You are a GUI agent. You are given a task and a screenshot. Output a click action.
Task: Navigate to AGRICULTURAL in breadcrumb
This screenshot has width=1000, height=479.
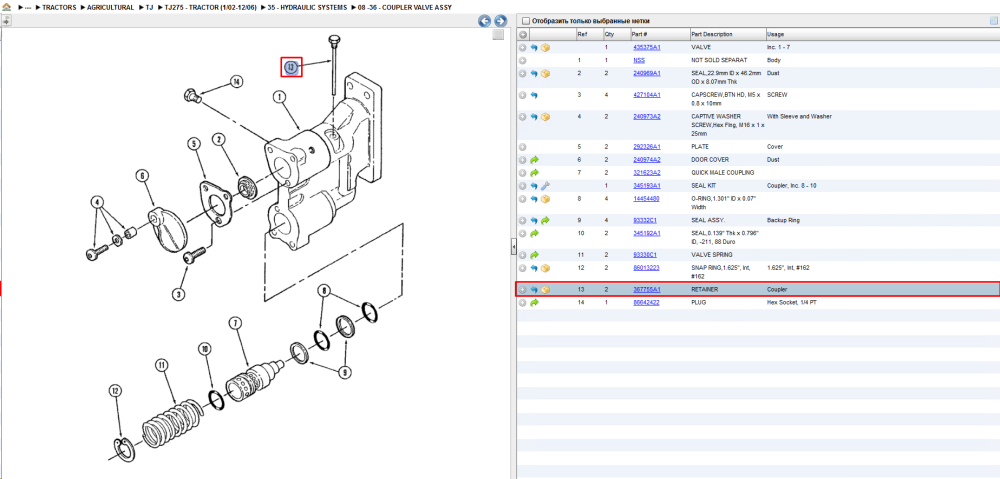110,8
